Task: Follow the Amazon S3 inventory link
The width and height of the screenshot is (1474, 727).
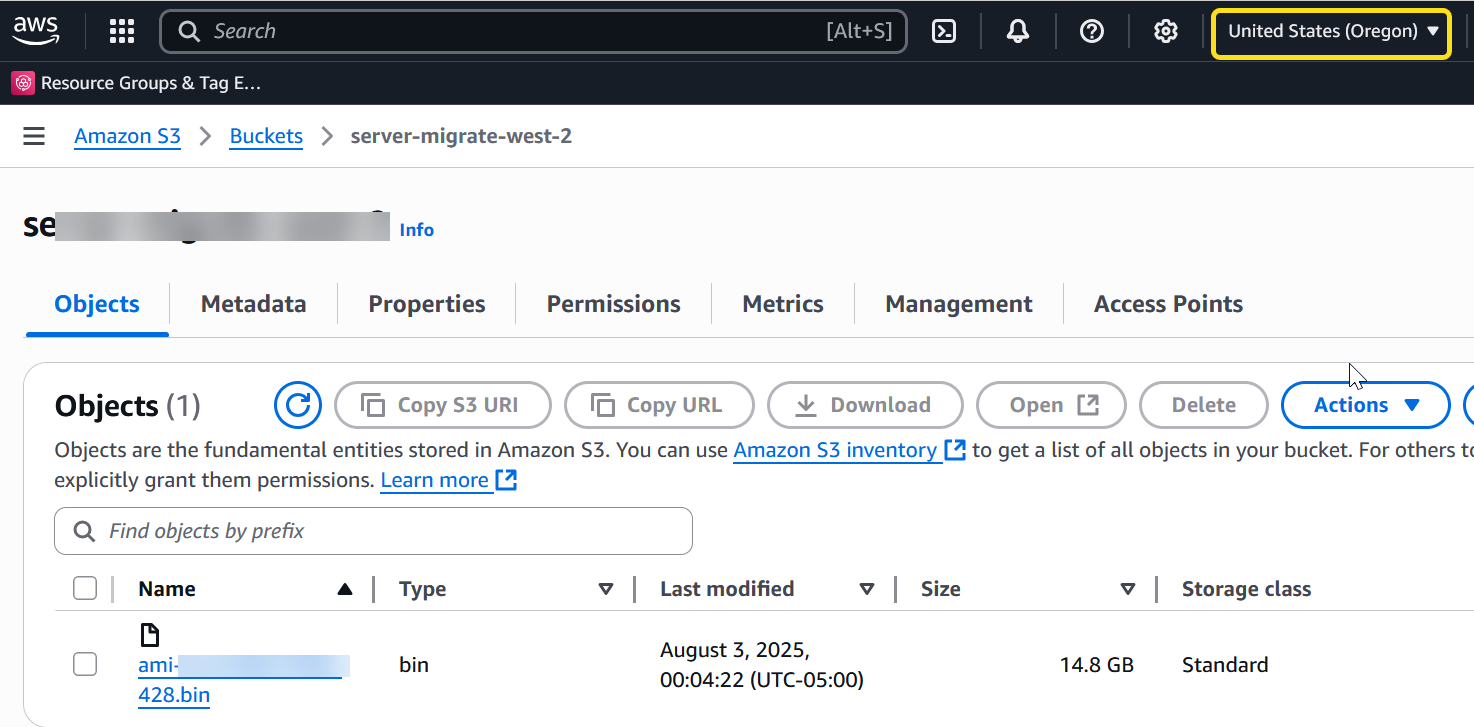Action: coord(835,450)
